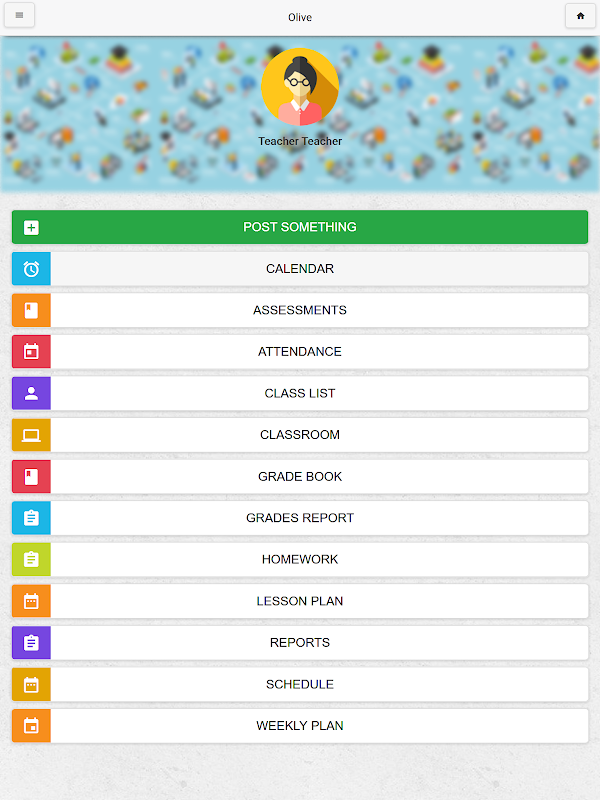
Task: Open the Grade Book entry
Action: 300,477
